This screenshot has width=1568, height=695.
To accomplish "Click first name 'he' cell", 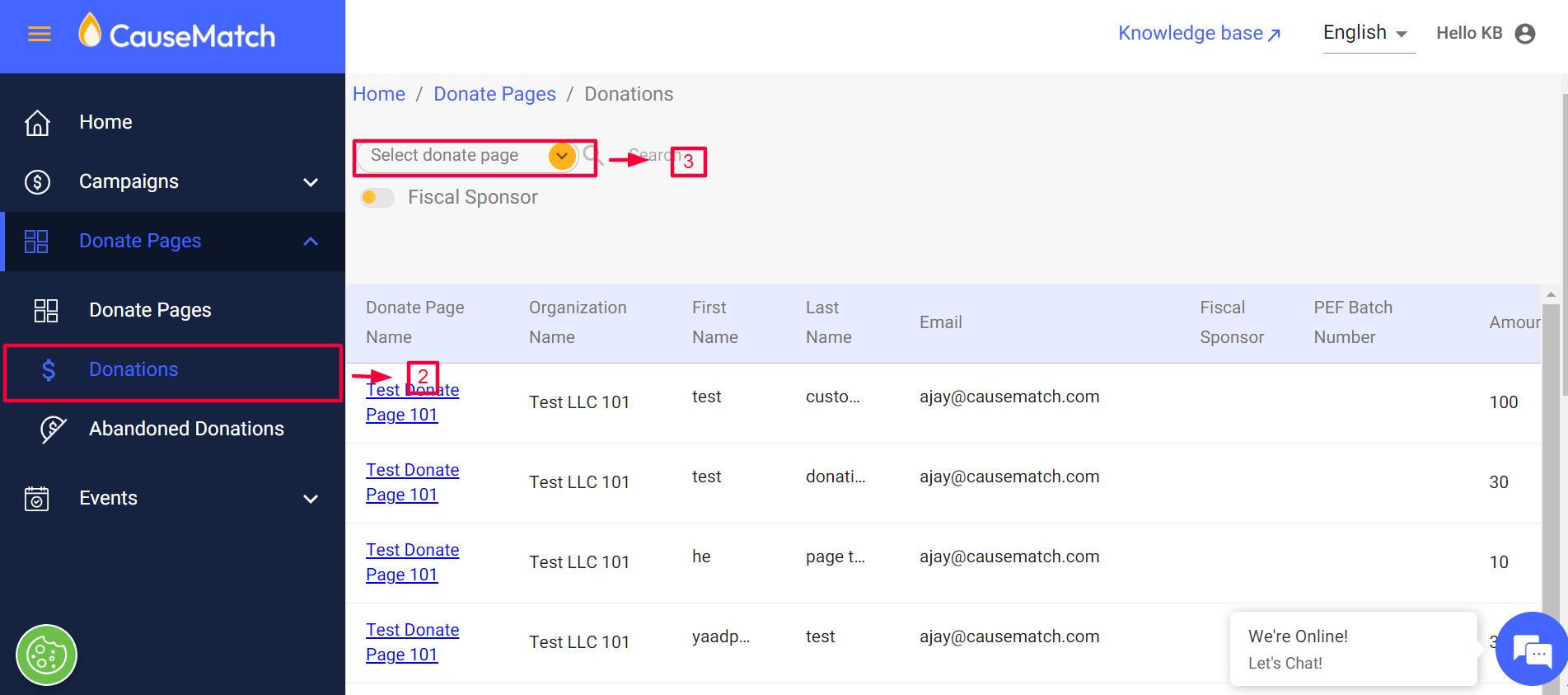I will 701,556.
